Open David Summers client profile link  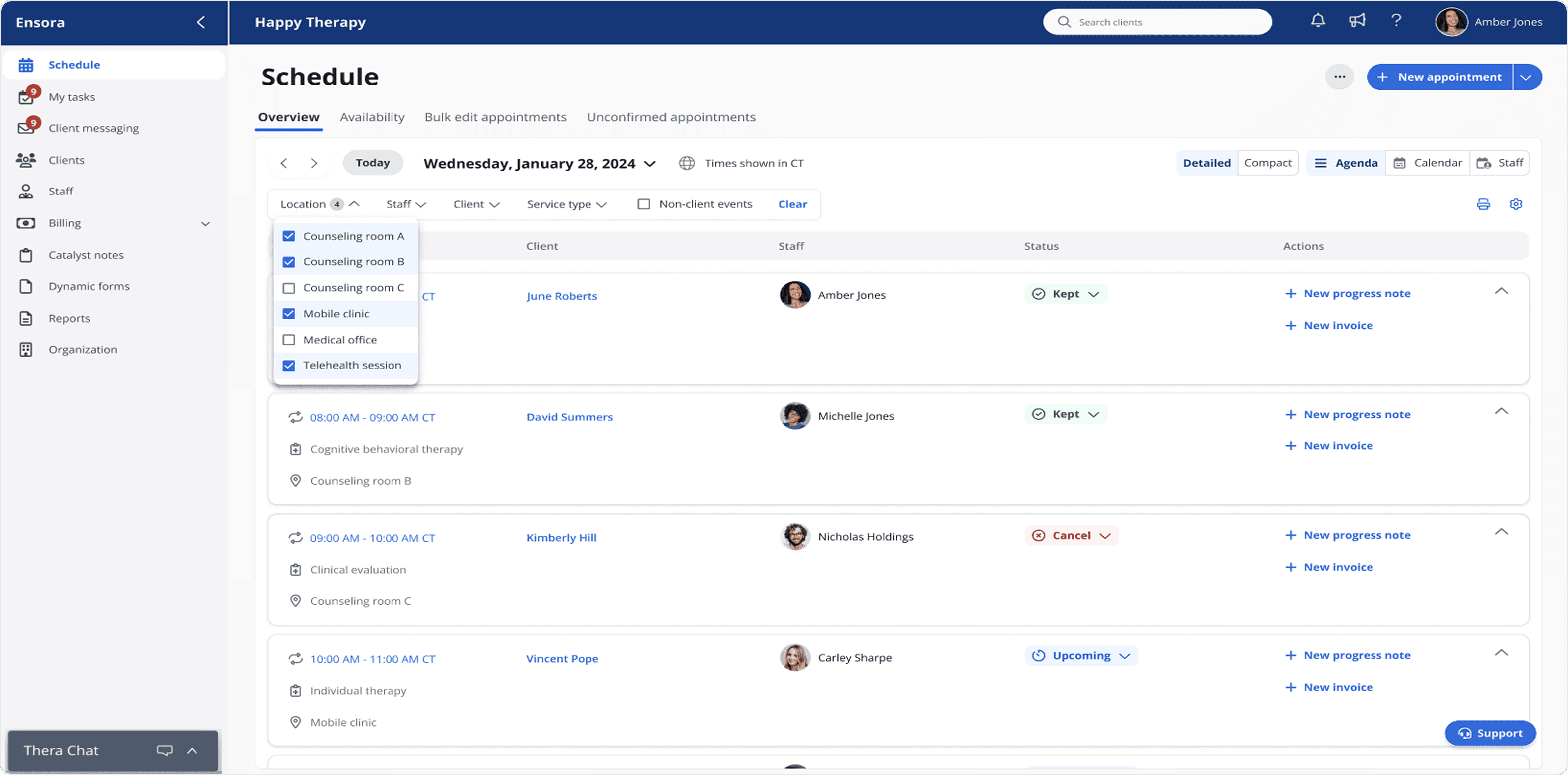pos(569,417)
